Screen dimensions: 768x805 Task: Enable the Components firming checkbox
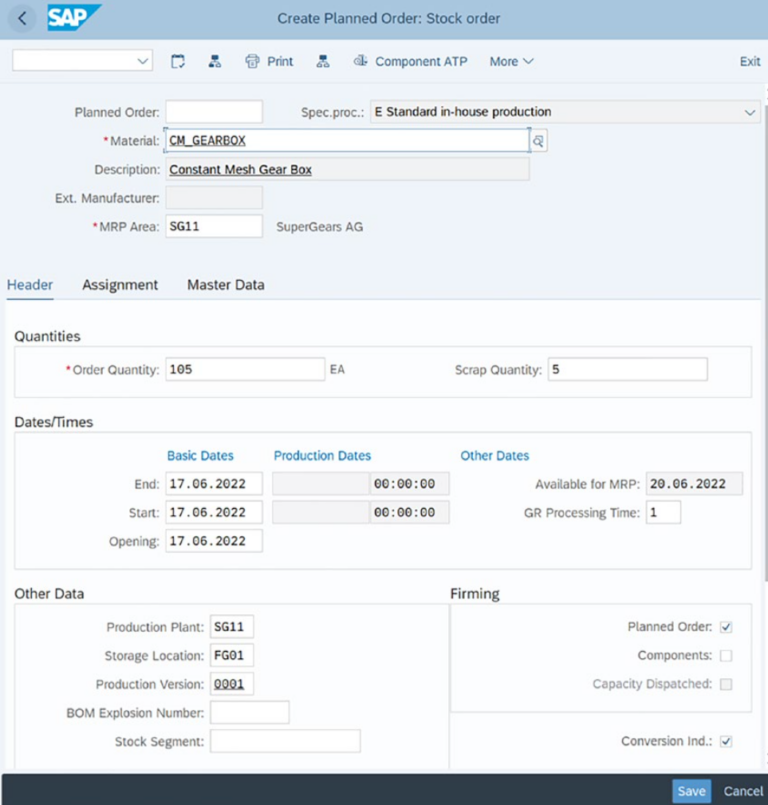(x=726, y=656)
